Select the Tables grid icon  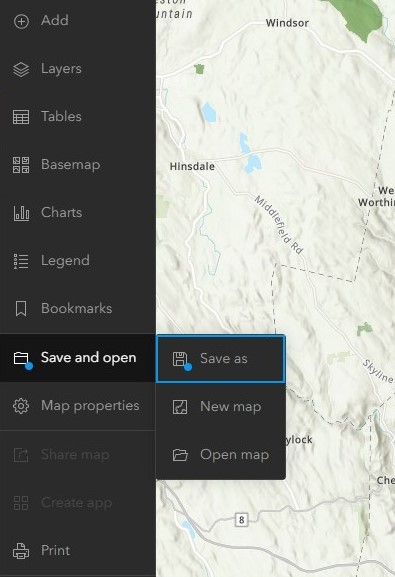pyautogui.click(x=21, y=117)
